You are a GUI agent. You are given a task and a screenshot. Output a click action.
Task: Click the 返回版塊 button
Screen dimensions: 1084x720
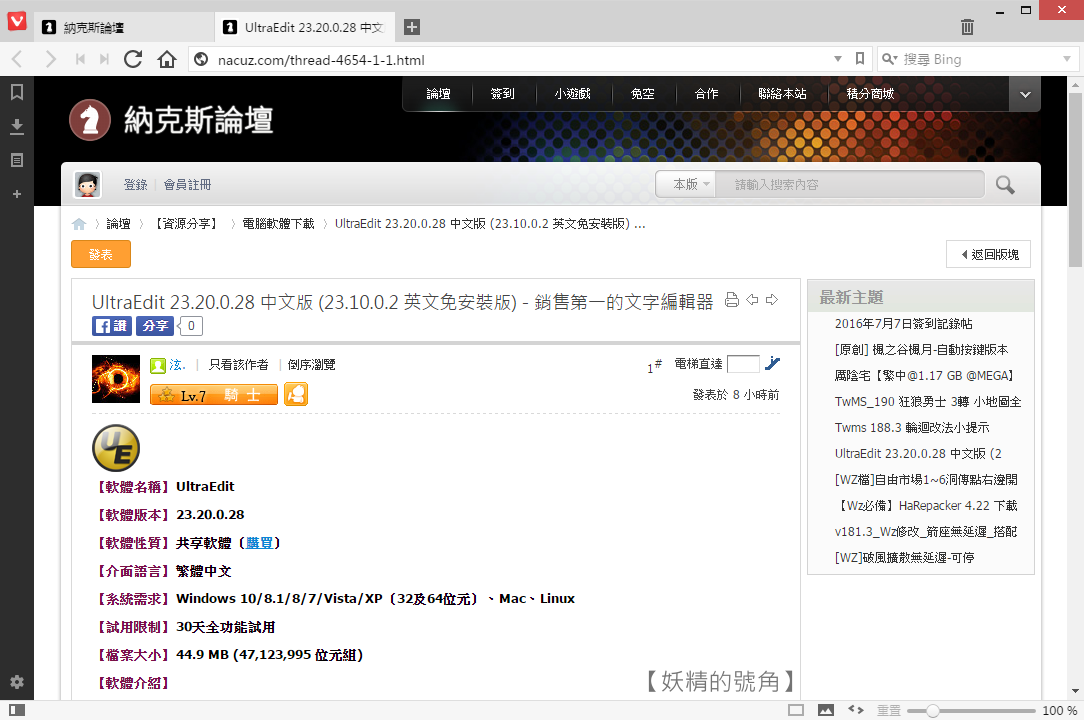[989, 254]
